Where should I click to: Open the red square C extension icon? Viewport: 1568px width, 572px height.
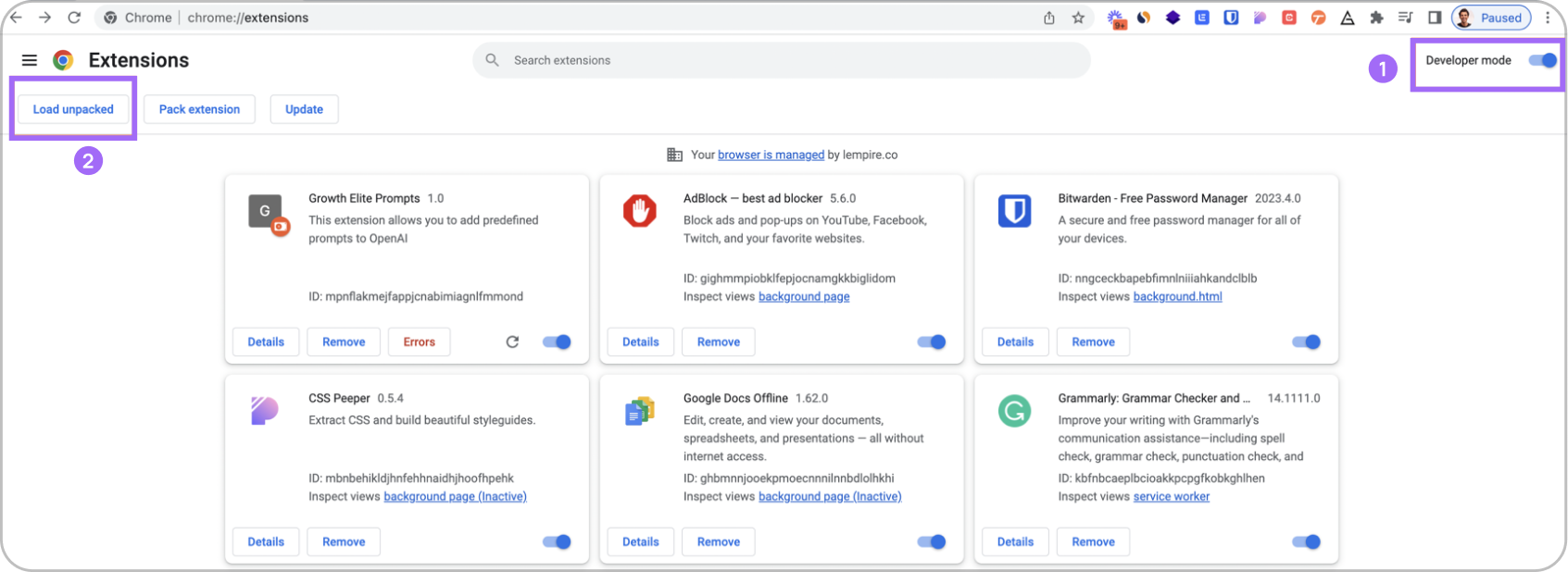coord(1289,18)
